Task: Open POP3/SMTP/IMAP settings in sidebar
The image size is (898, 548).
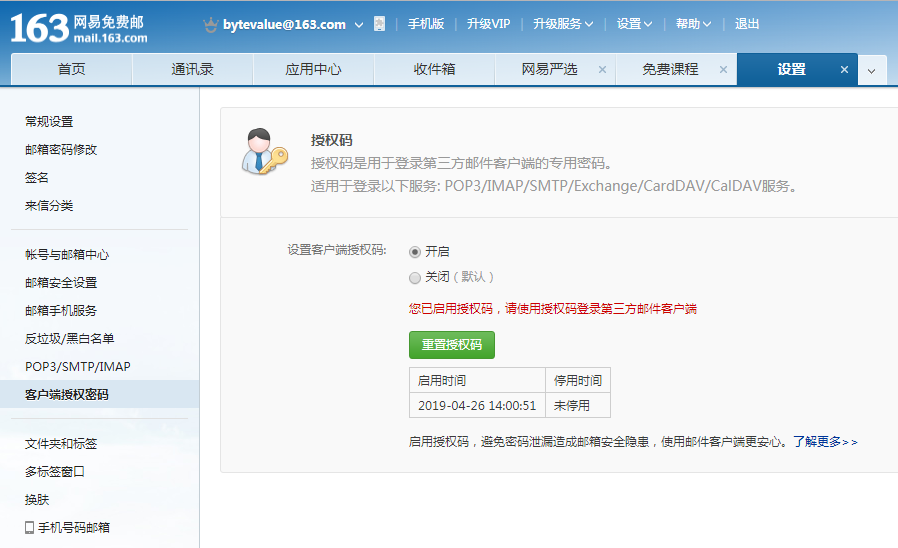Action: coord(78,366)
